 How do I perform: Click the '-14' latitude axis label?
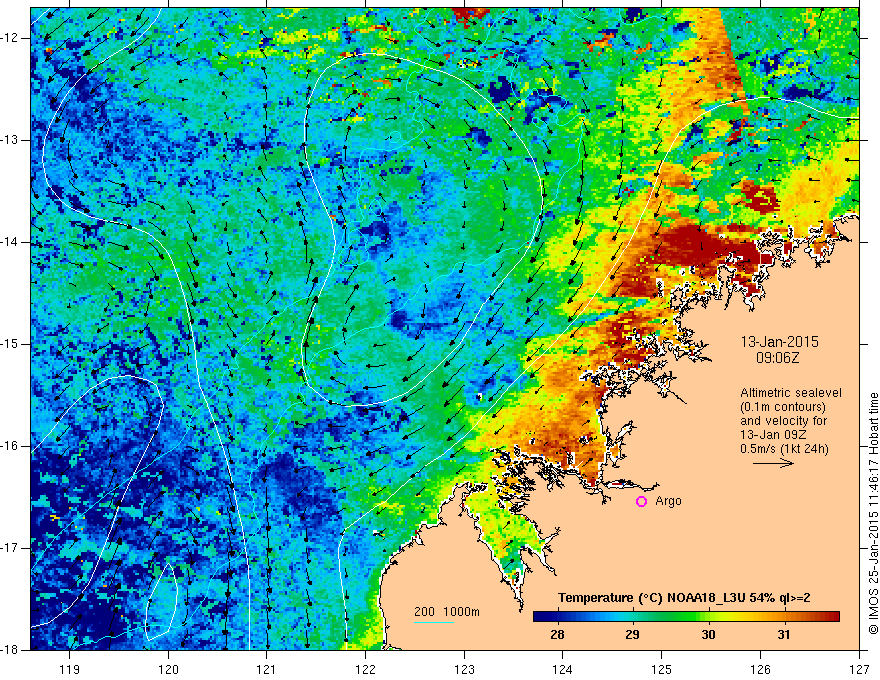pos(11,242)
